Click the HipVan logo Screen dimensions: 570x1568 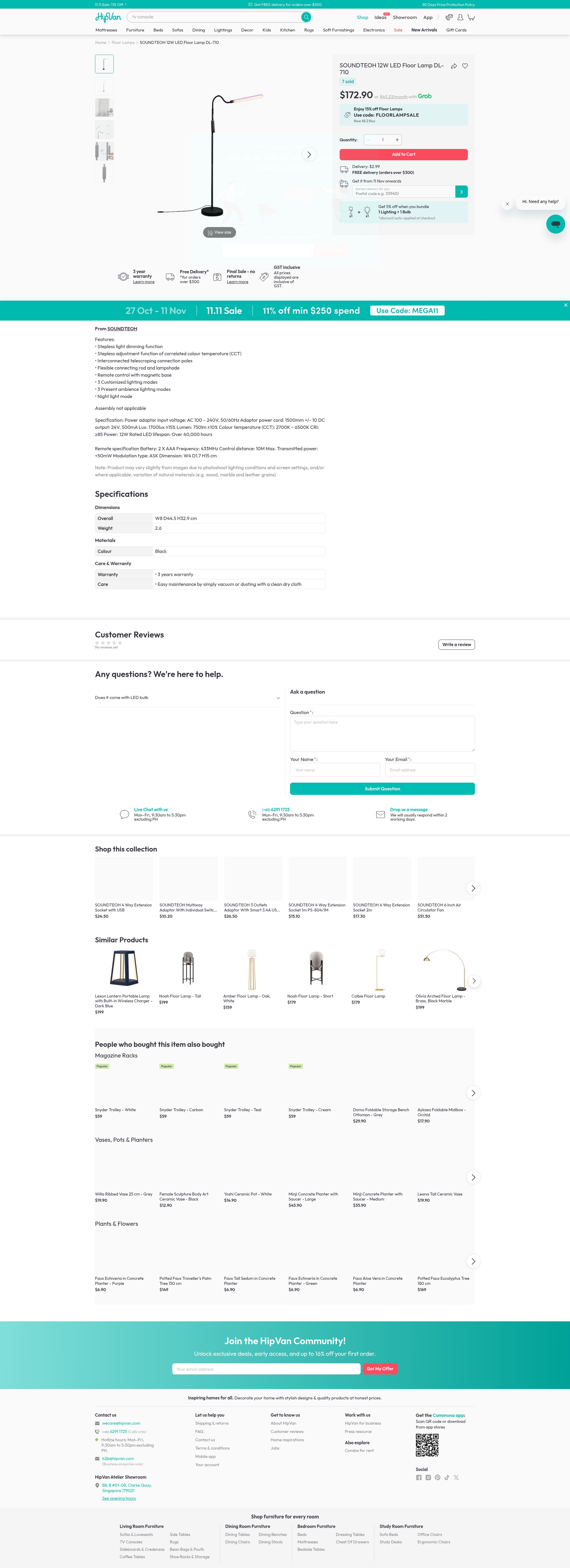108,17
